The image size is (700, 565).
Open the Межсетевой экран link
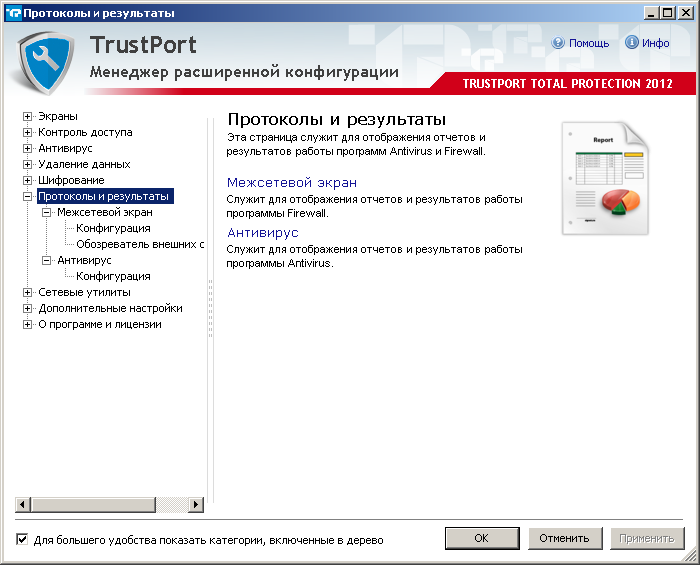292,183
